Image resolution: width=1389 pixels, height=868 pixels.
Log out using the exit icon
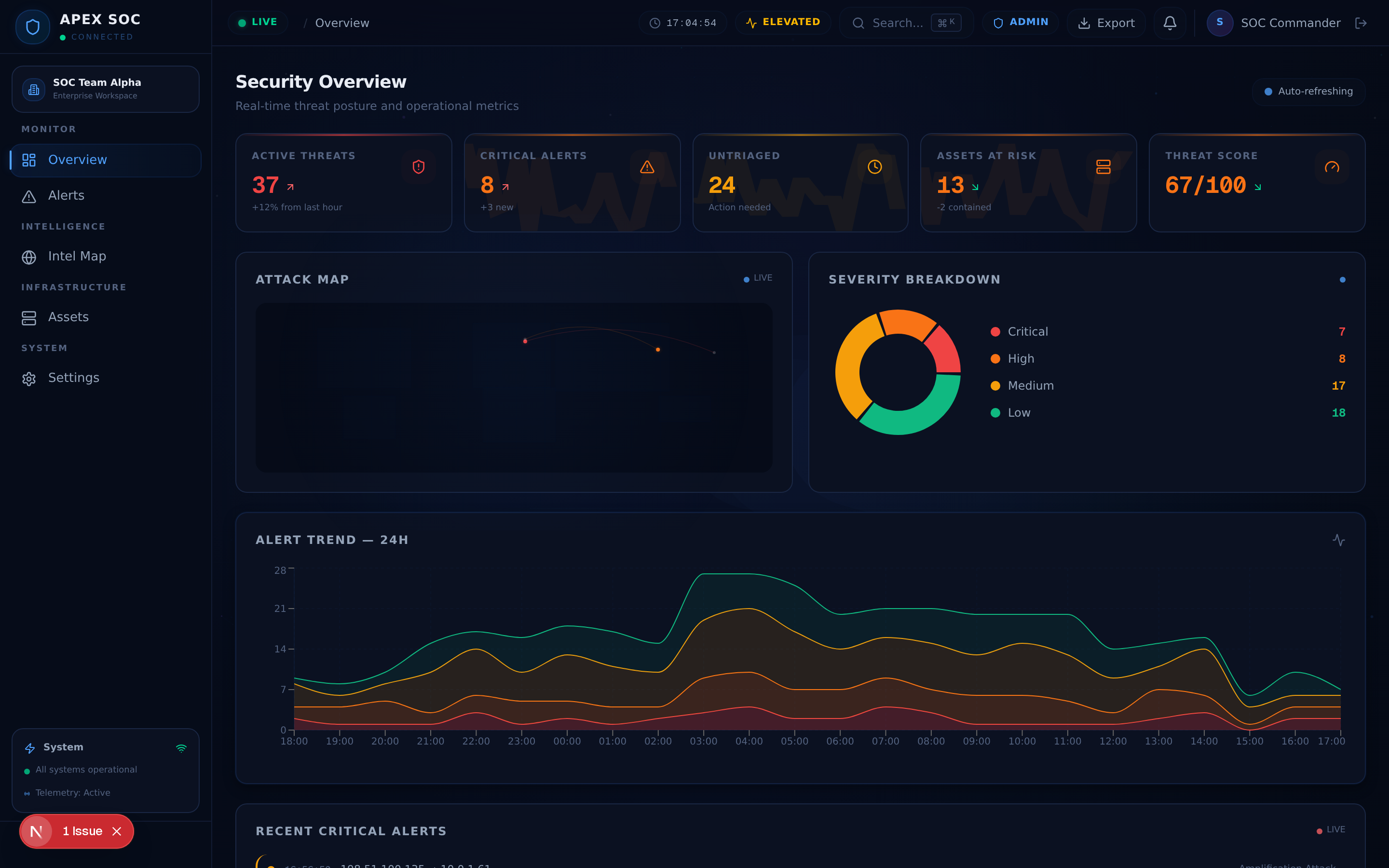click(1360, 23)
